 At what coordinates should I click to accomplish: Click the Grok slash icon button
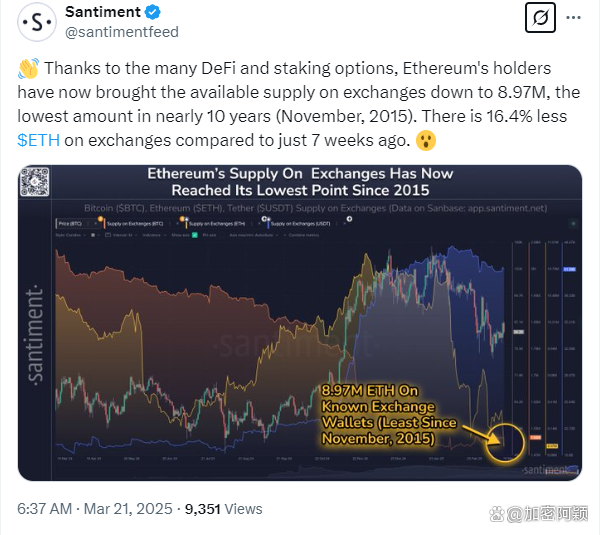(540, 18)
